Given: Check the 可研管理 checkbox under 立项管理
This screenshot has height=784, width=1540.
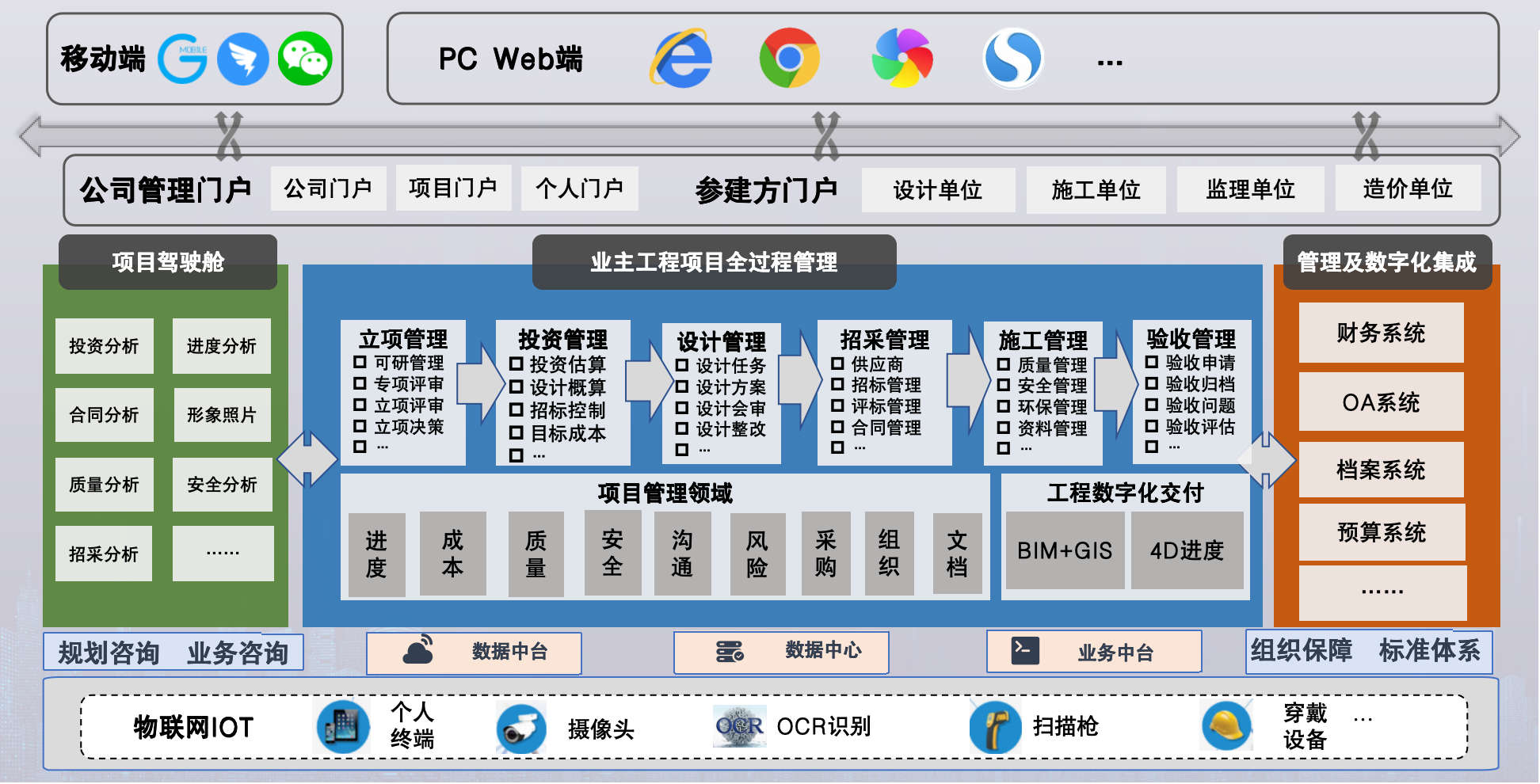Looking at the screenshot, I should (x=360, y=363).
